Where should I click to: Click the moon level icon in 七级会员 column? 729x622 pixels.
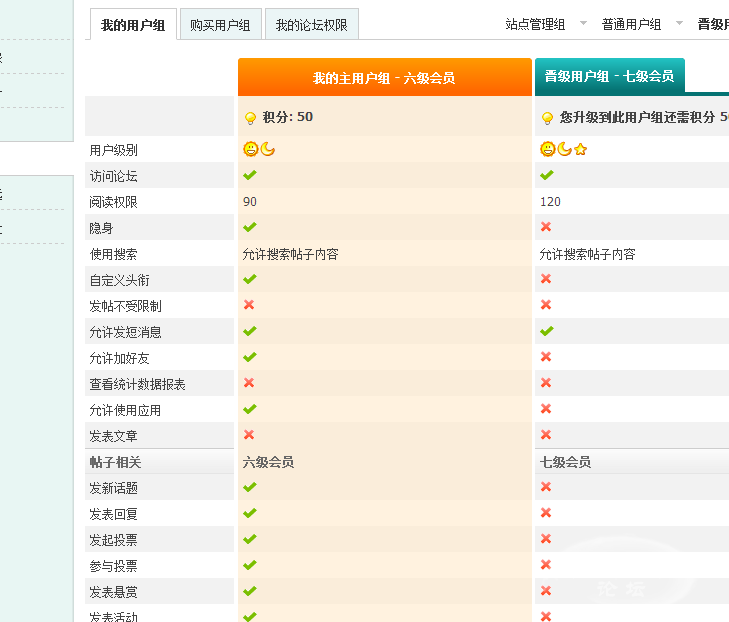pyautogui.click(x=564, y=149)
